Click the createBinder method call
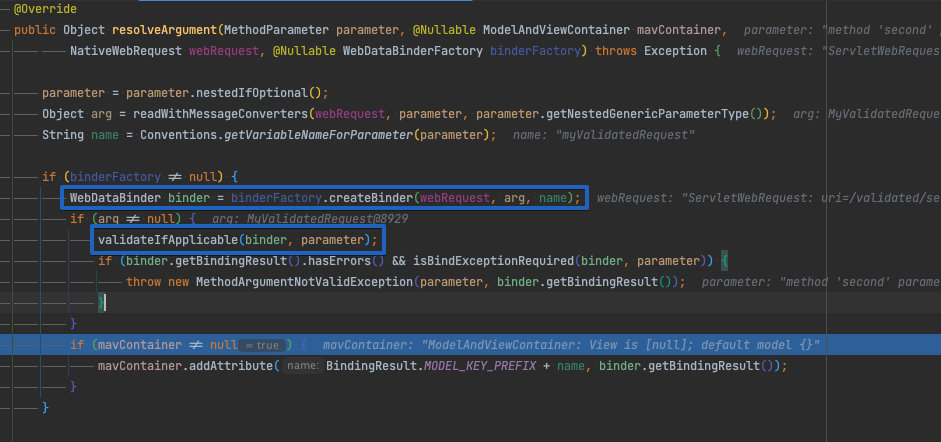The image size is (941, 442). click(370, 197)
